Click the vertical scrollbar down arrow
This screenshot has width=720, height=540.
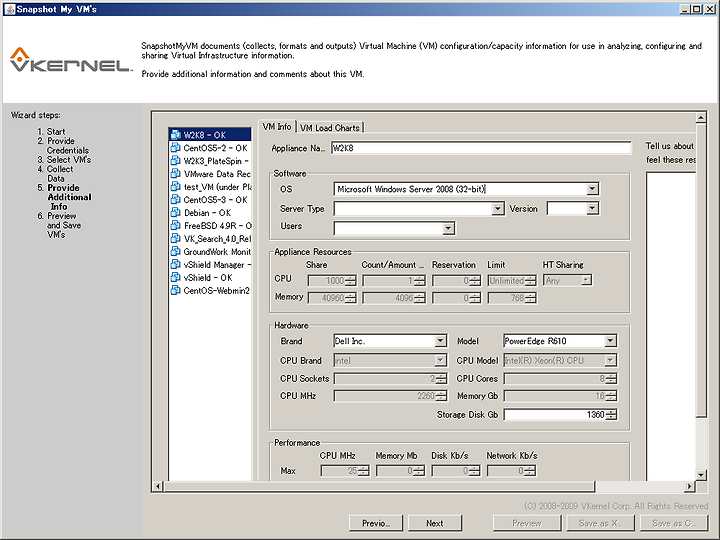(x=701, y=475)
